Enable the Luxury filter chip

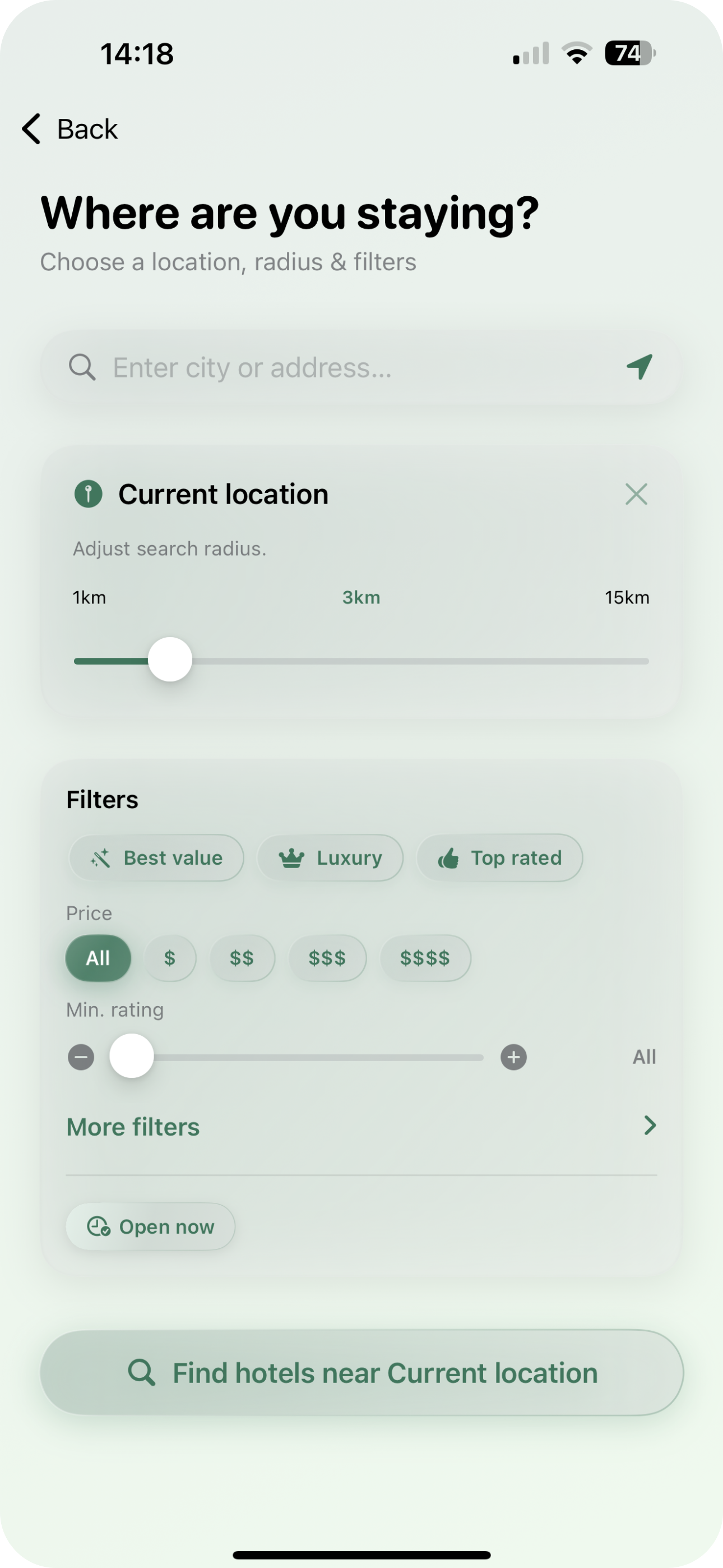[330, 857]
